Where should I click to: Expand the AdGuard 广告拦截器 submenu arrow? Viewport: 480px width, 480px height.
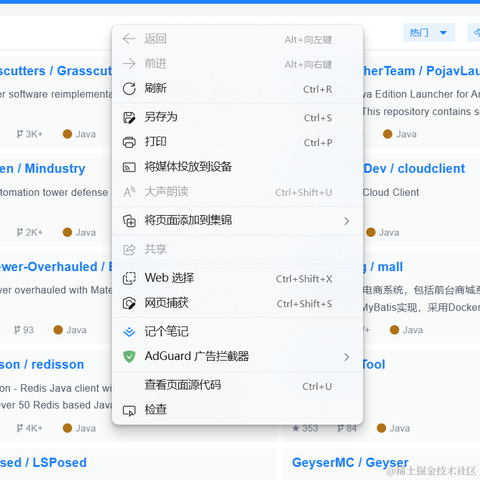tap(347, 357)
